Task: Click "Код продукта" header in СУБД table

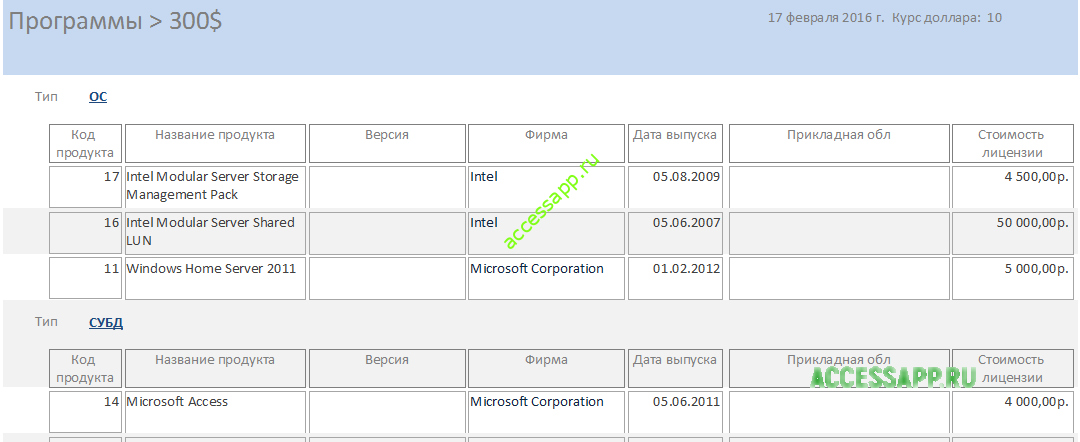Action: [85, 369]
